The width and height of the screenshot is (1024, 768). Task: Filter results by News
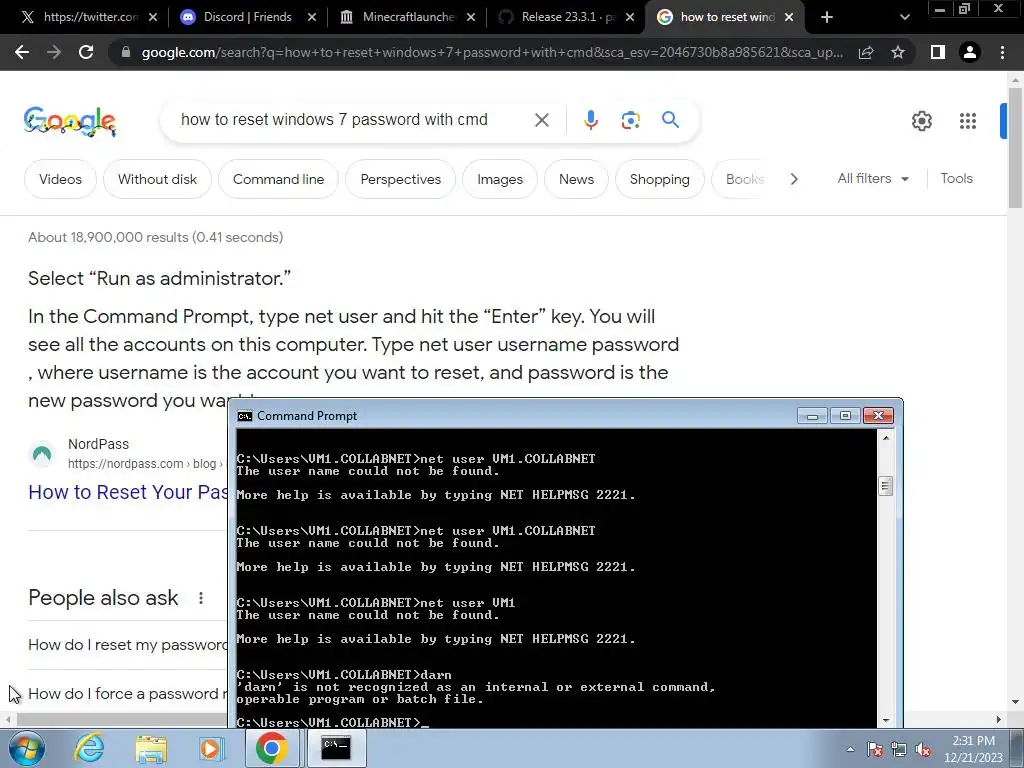(x=576, y=179)
